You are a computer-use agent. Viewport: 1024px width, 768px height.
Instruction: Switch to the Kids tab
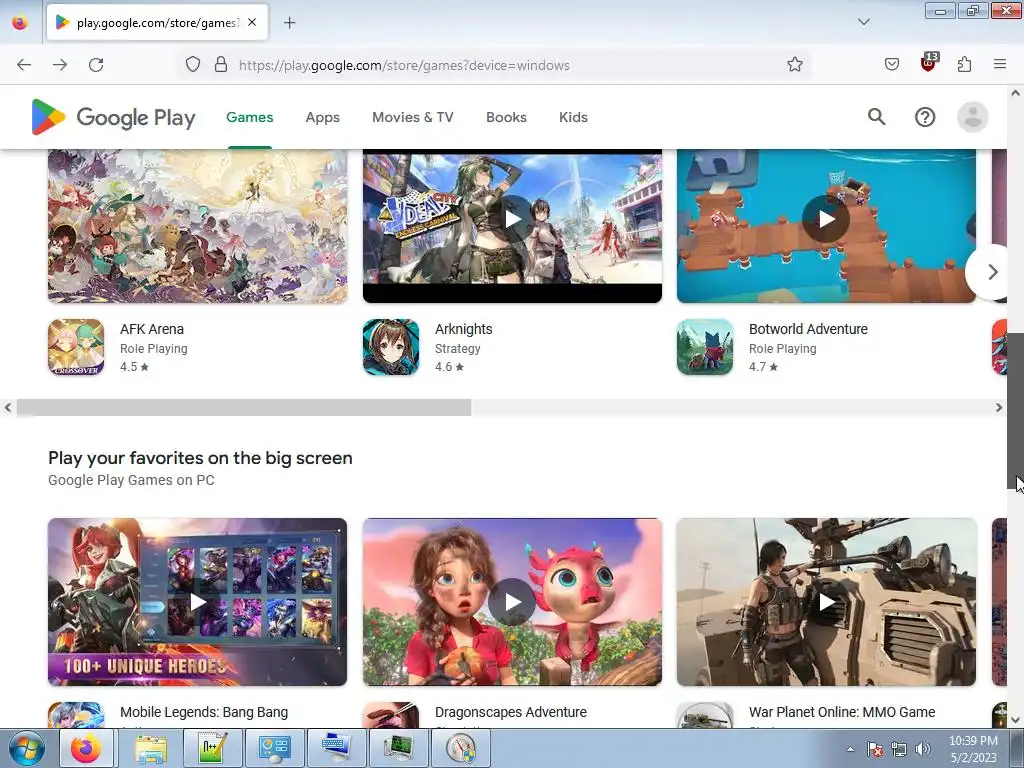[573, 118]
